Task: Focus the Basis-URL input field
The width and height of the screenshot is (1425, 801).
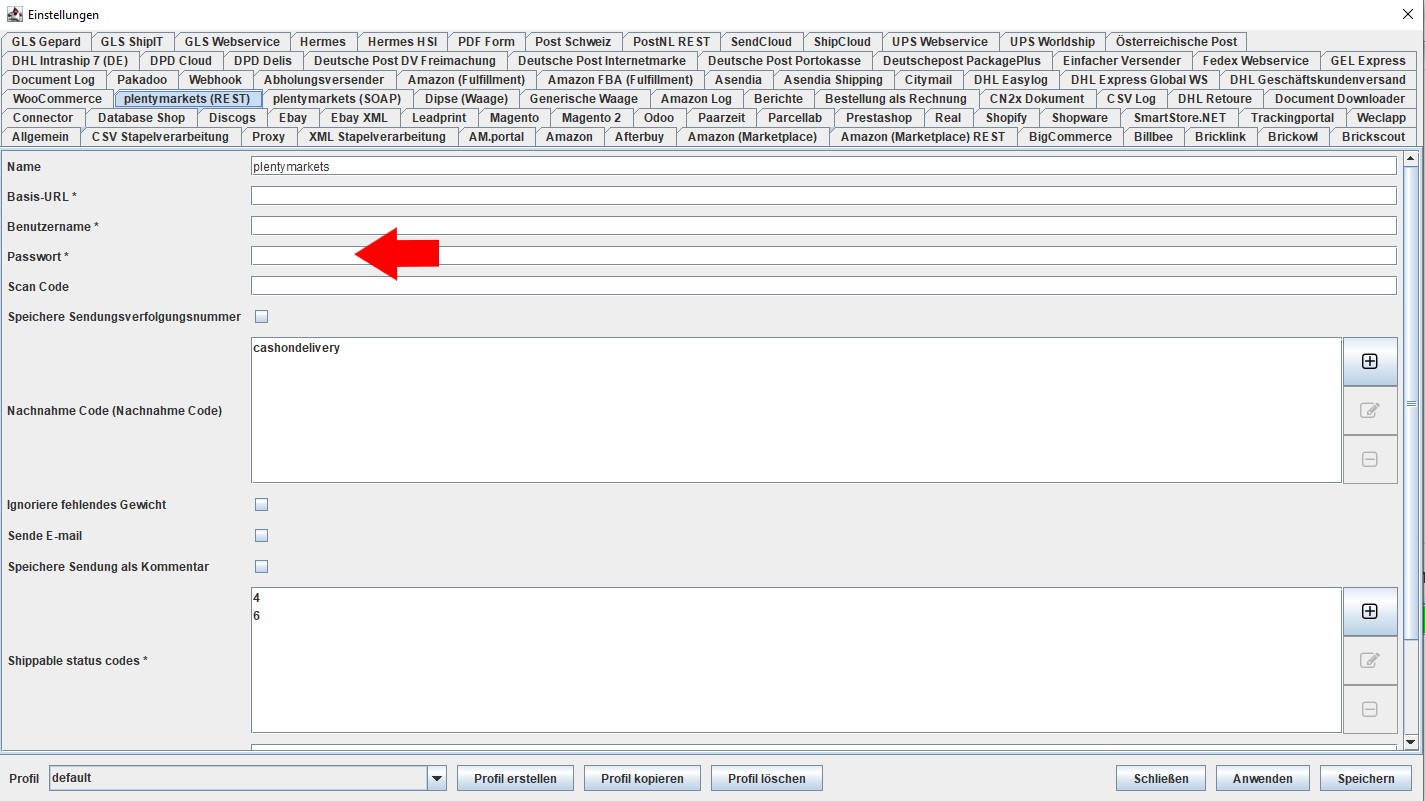Action: (x=824, y=196)
